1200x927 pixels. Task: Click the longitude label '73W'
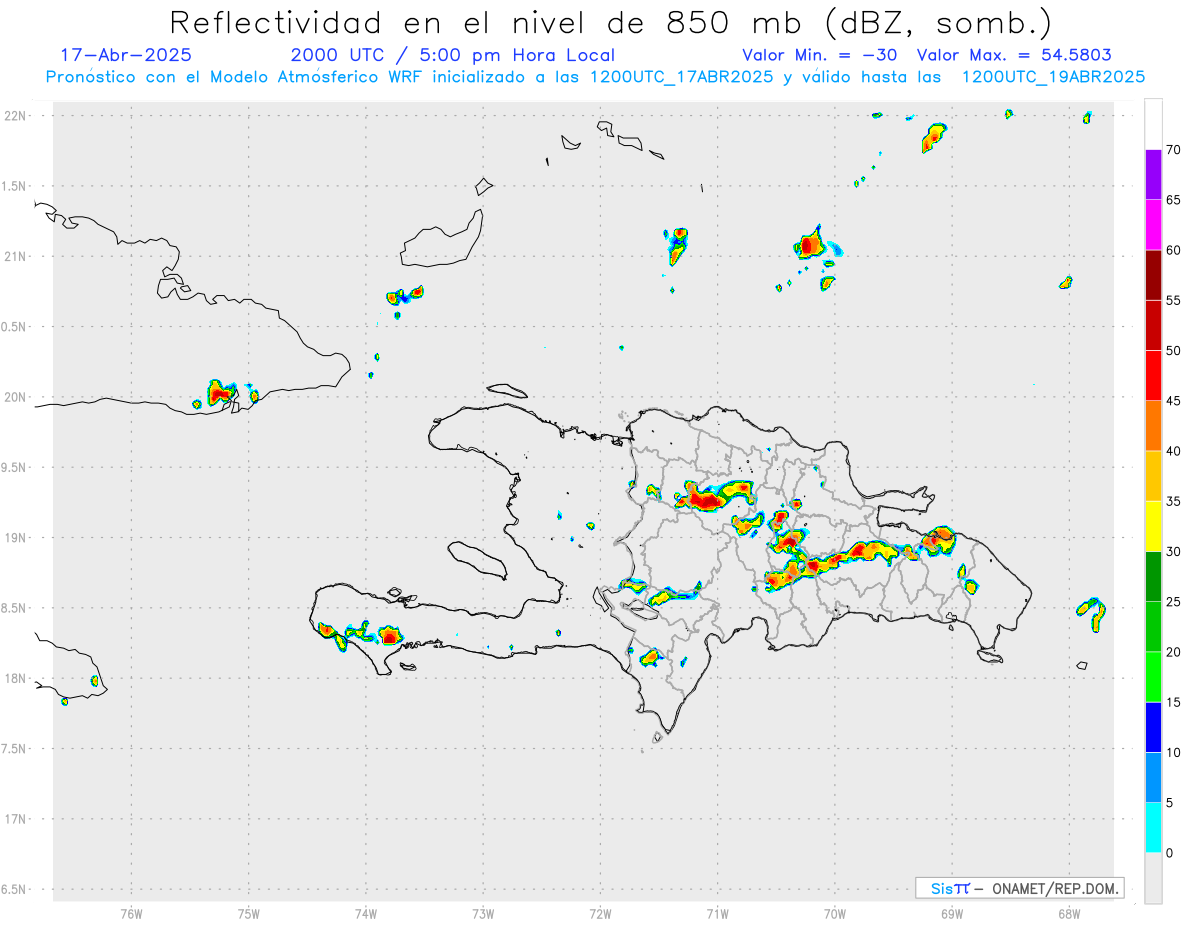click(x=483, y=914)
